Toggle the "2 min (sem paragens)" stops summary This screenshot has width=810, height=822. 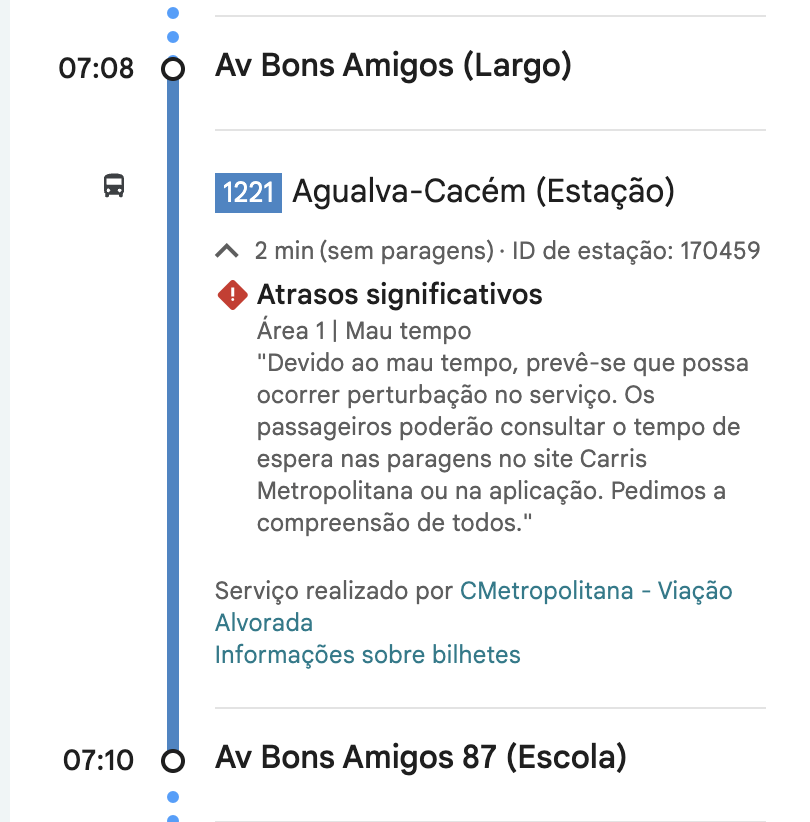(x=374, y=250)
